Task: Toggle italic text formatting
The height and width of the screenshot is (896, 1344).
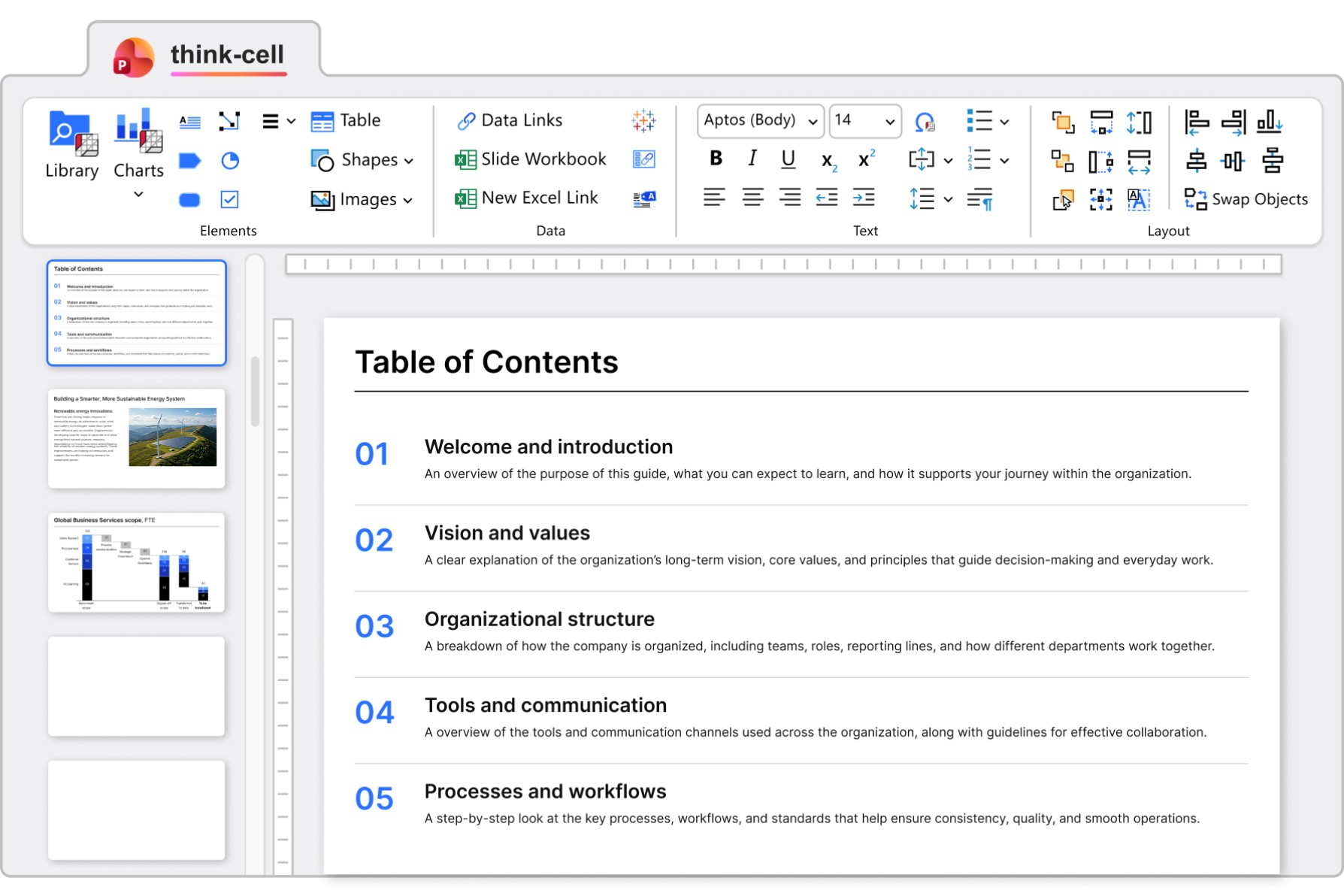Action: coord(752,159)
